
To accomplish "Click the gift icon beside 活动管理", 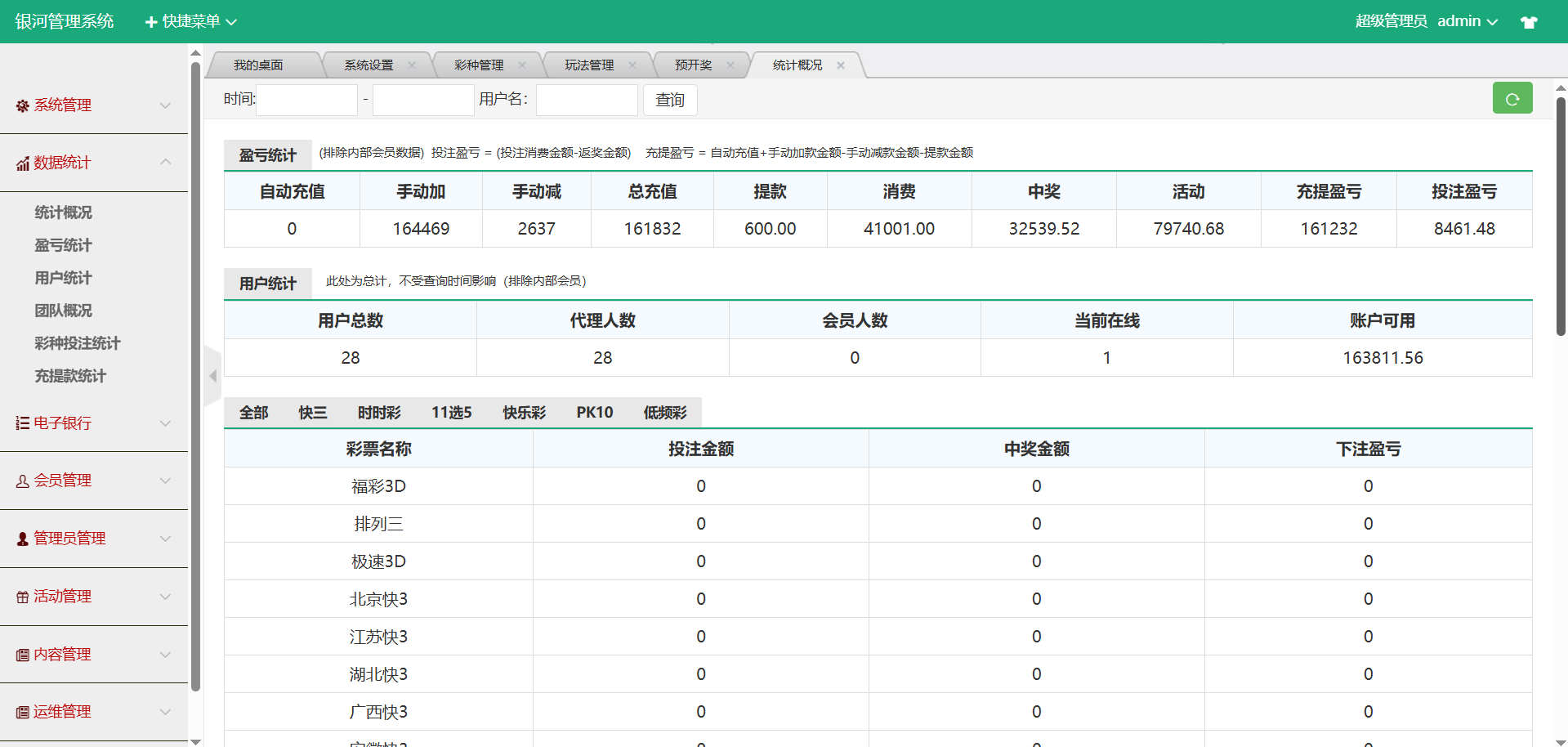I will coord(22,597).
